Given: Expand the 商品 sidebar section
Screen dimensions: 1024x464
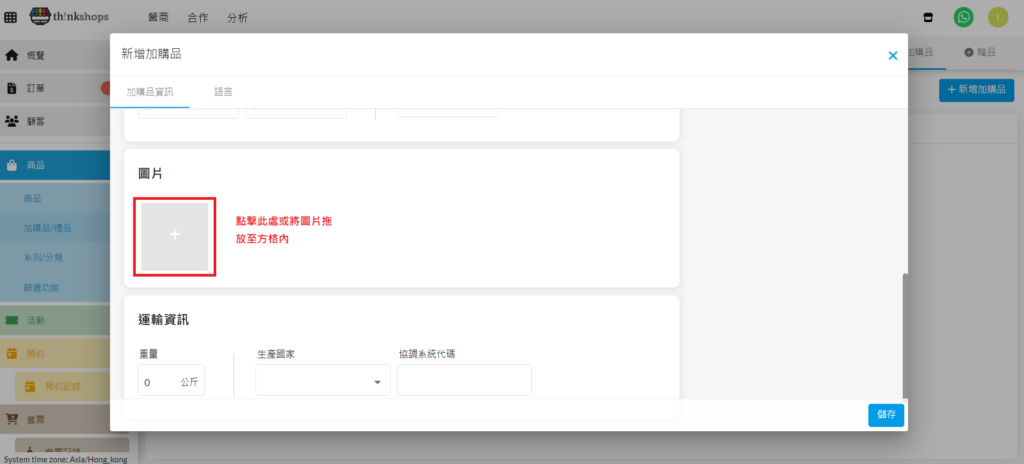Looking at the screenshot, I should click(35, 165).
